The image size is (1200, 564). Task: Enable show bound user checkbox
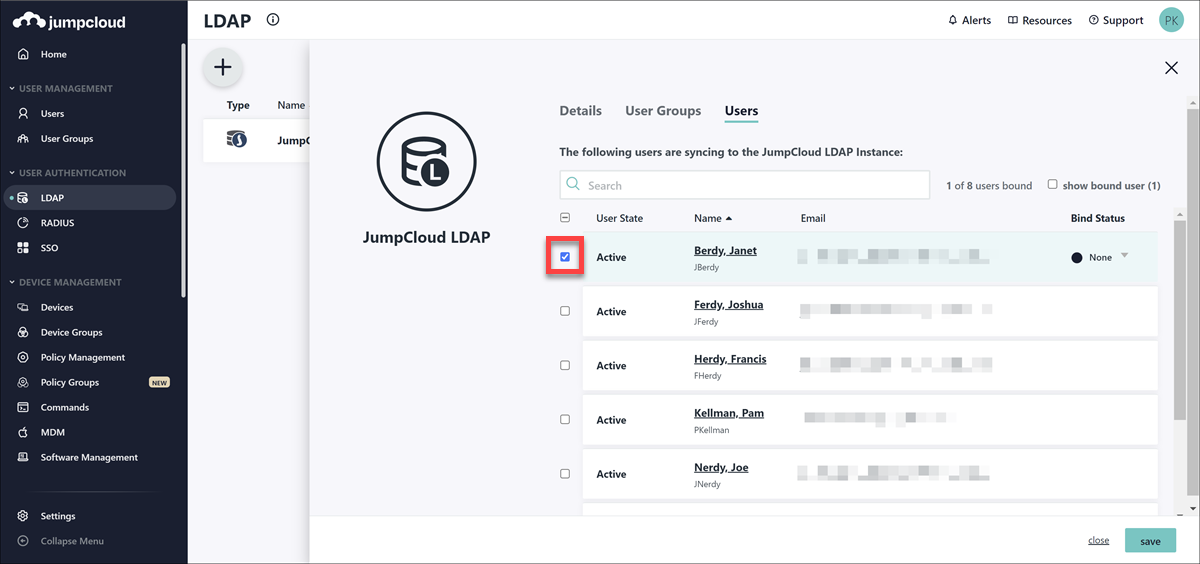[x=1052, y=185]
